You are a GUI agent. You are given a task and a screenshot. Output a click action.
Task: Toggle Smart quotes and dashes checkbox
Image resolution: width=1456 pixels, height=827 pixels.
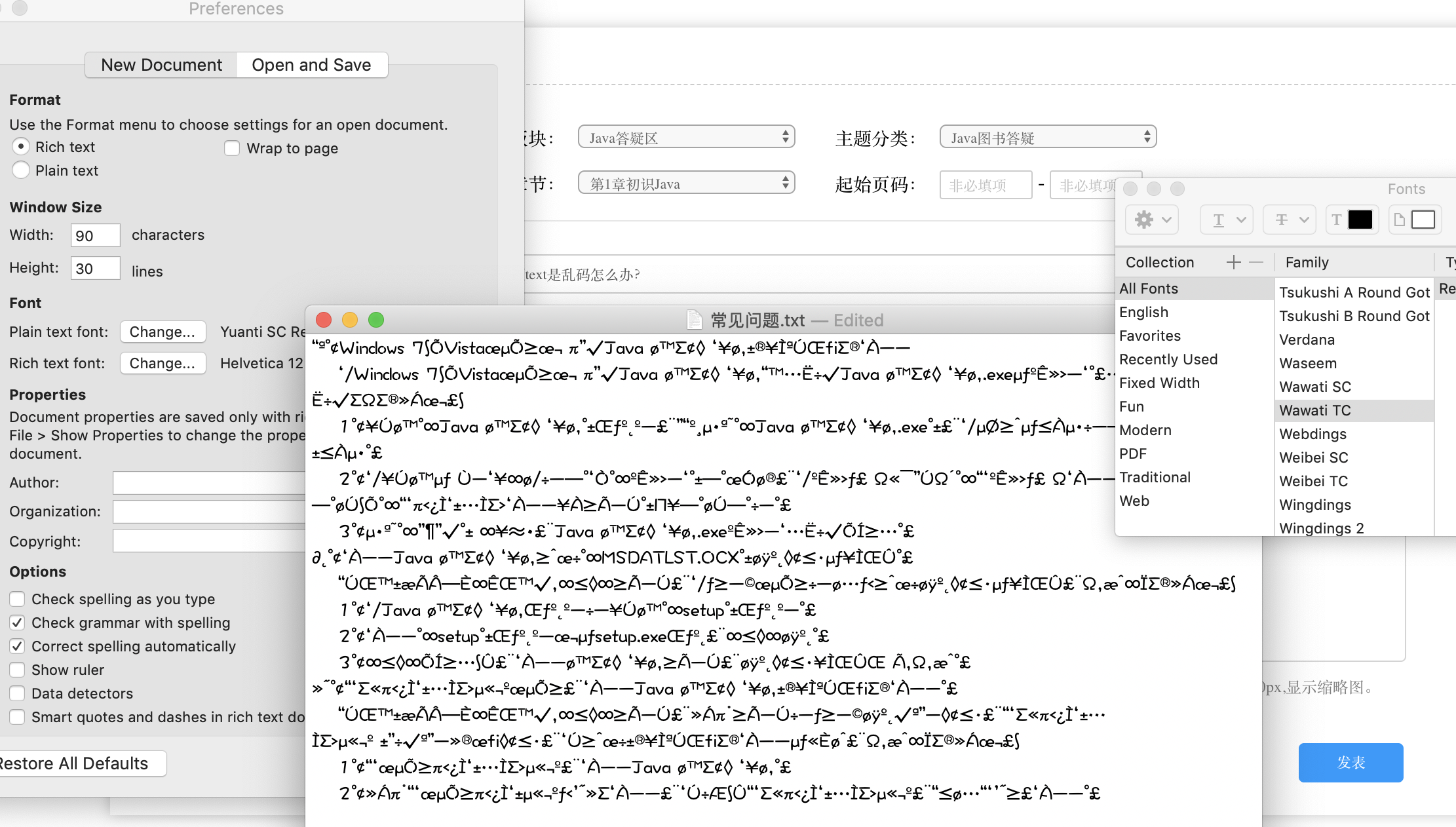tap(18, 717)
